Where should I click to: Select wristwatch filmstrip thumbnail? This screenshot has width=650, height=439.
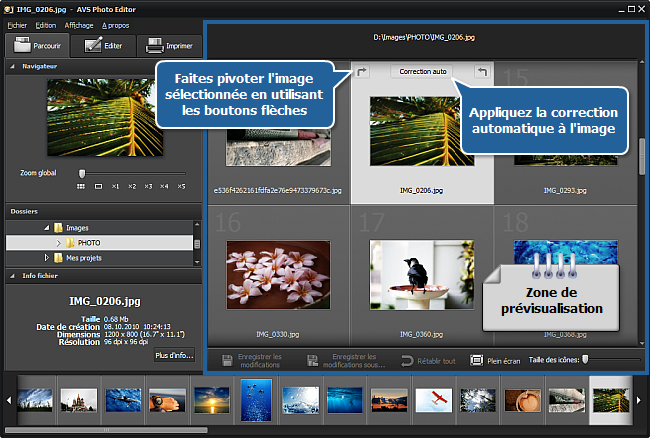point(167,400)
